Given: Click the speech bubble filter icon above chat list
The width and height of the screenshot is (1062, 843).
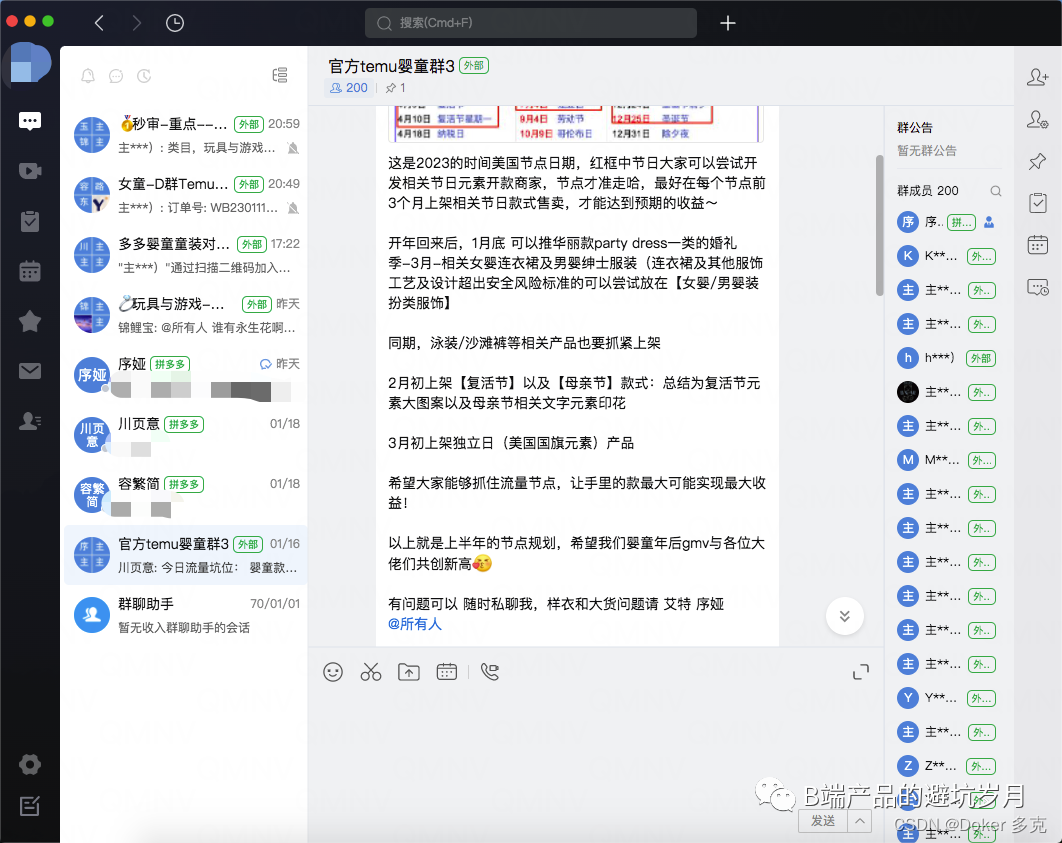Looking at the screenshot, I should (x=116, y=76).
